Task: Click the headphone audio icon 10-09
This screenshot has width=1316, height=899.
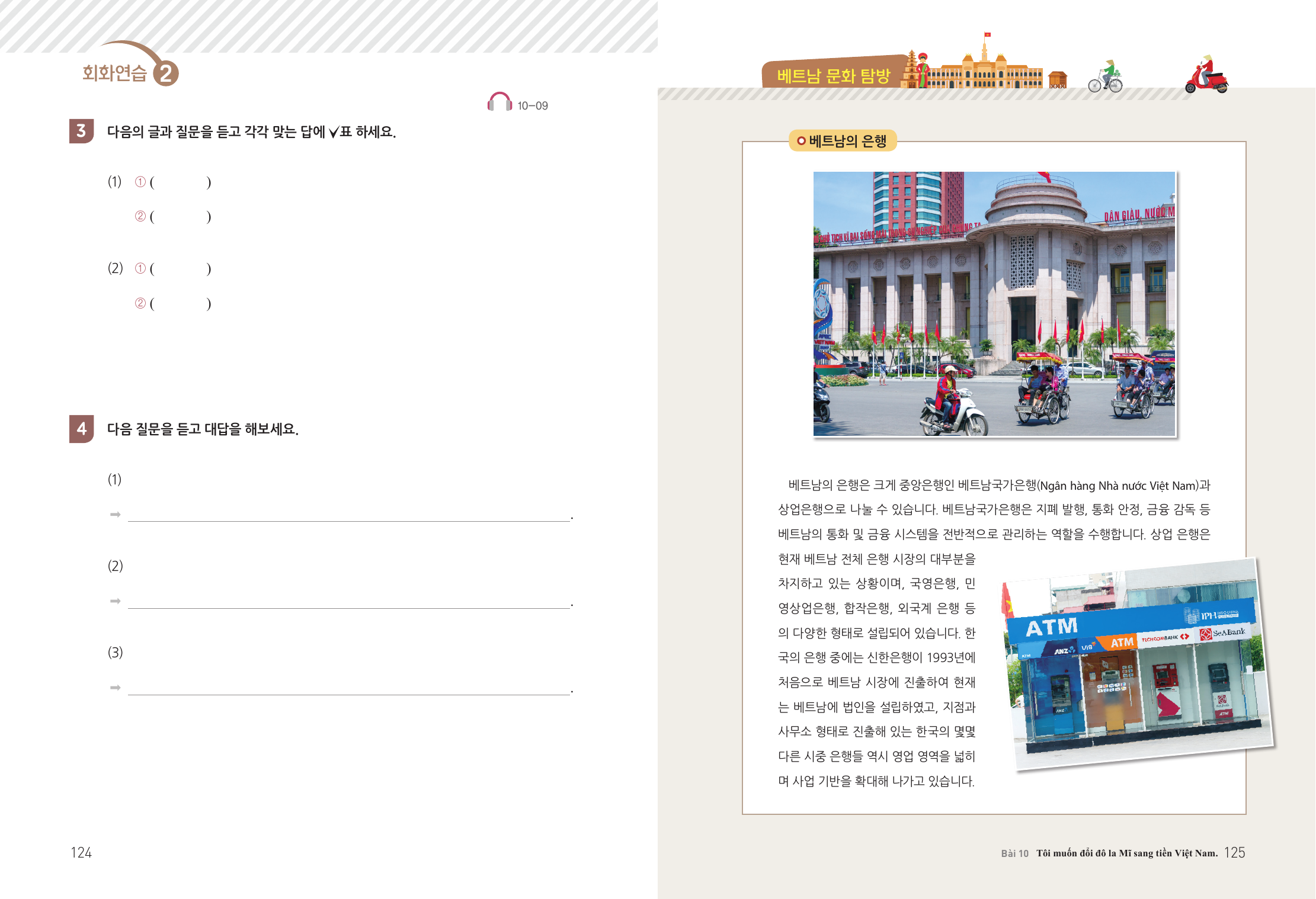Action: coord(499,102)
